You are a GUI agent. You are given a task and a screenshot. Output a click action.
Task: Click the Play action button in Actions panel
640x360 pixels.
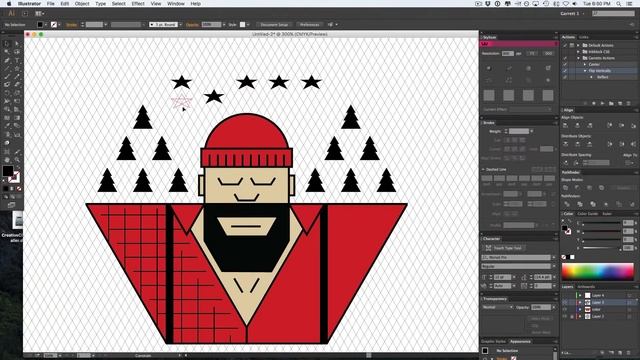(602, 103)
